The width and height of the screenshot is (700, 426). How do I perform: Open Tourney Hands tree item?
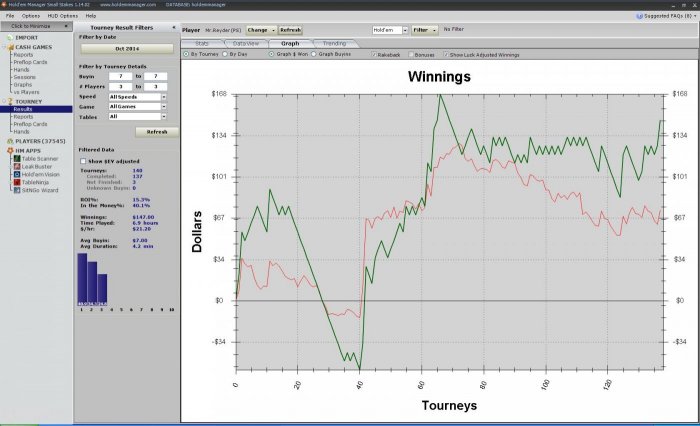(x=21, y=132)
